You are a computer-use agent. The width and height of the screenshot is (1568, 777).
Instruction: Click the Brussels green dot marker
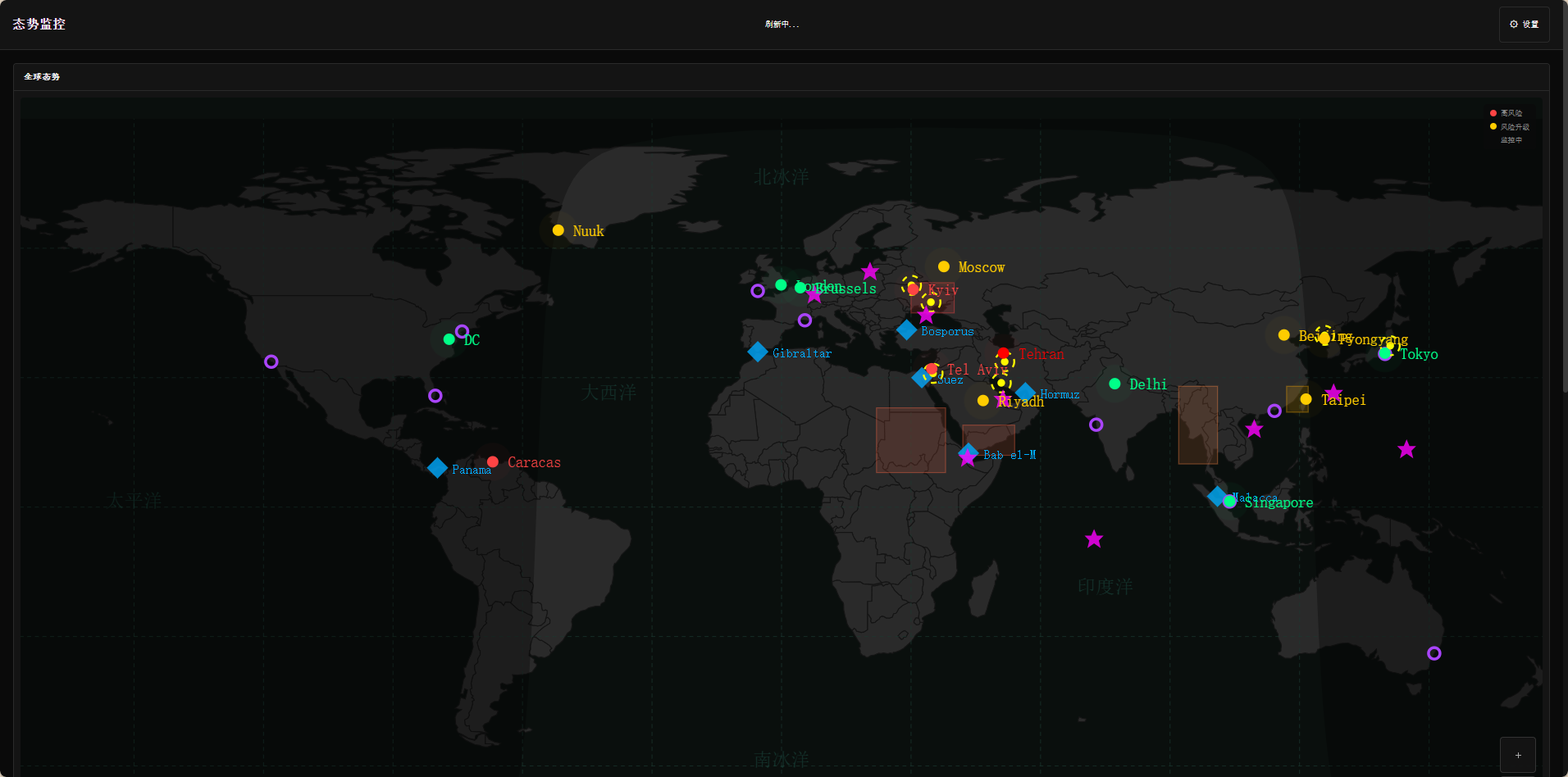pyautogui.click(x=800, y=288)
